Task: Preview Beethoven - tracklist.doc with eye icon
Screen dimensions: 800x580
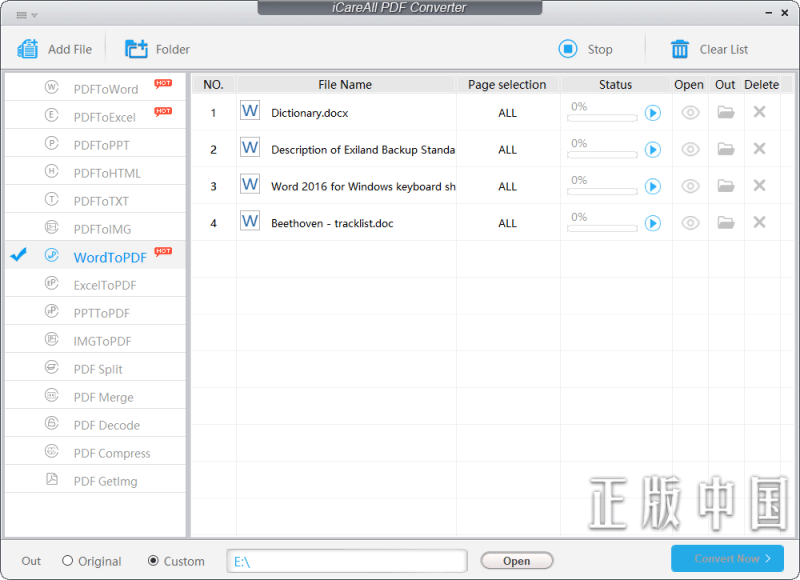Action: tap(690, 222)
